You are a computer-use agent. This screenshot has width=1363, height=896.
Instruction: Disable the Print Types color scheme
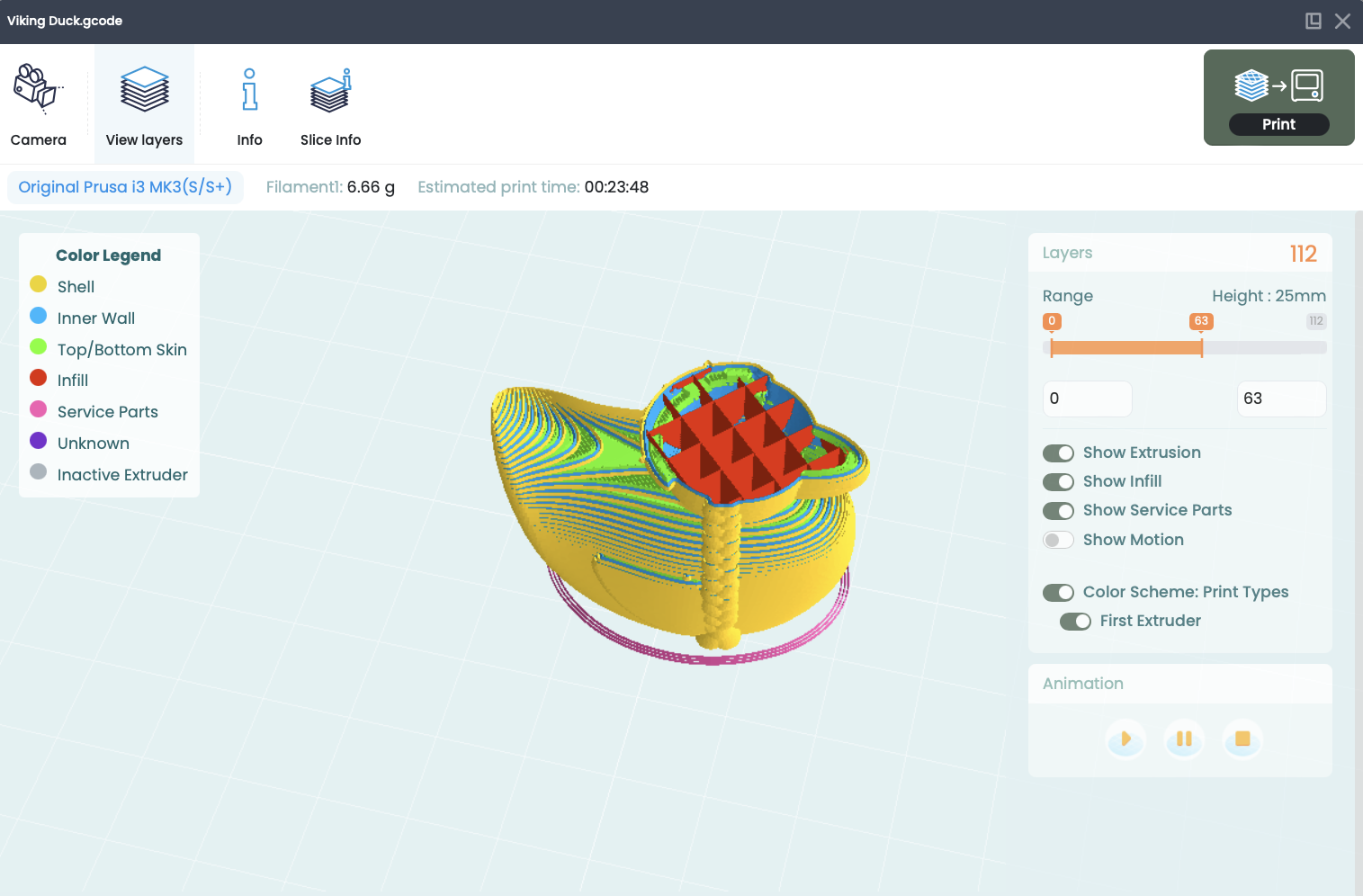coord(1059,592)
